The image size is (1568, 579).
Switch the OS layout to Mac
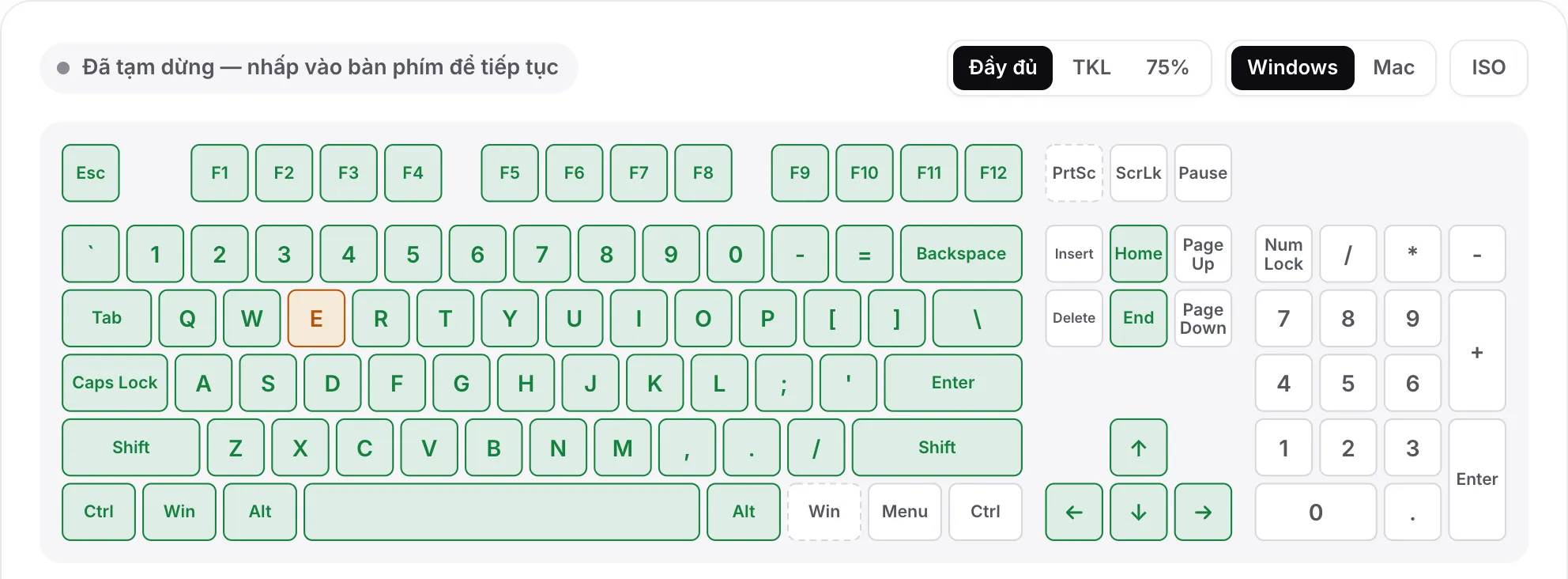[1393, 67]
